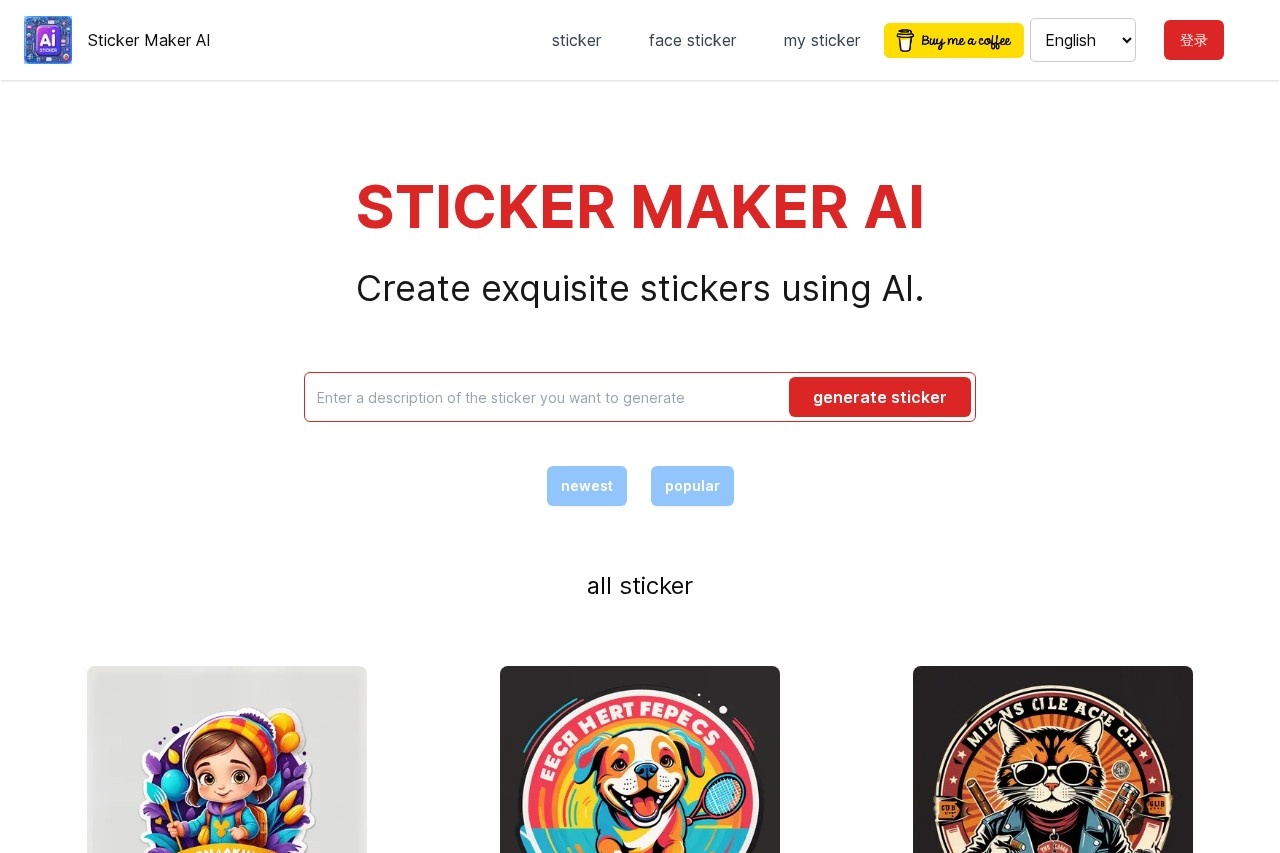This screenshot has width=1280, height=853.
Task: Click the generate sticker button
Action: click(880, 397)
